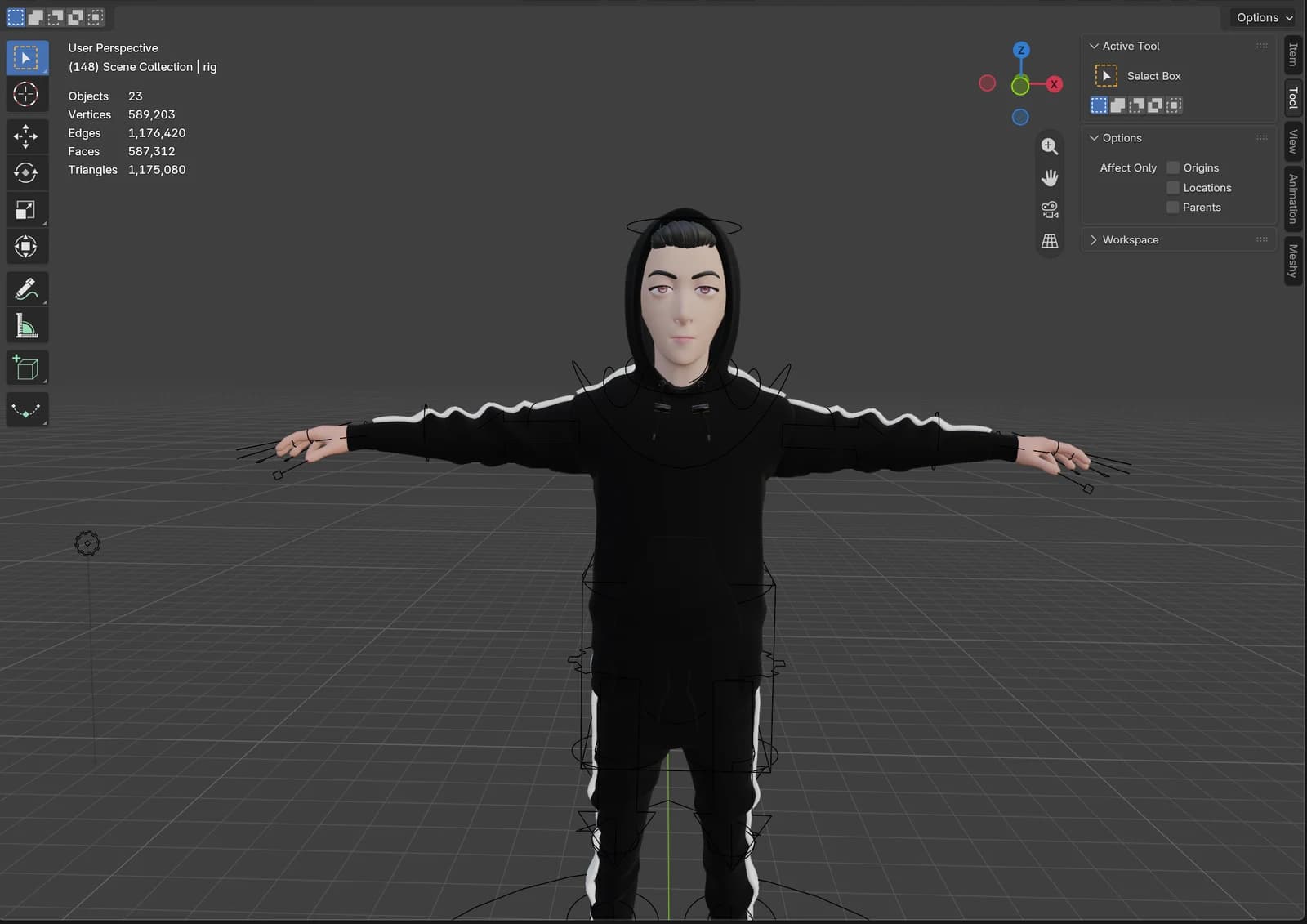Click the negative Z blue circle on gizmo
The width and height of the screenshot is (1307, 924).
[1020, 117]
